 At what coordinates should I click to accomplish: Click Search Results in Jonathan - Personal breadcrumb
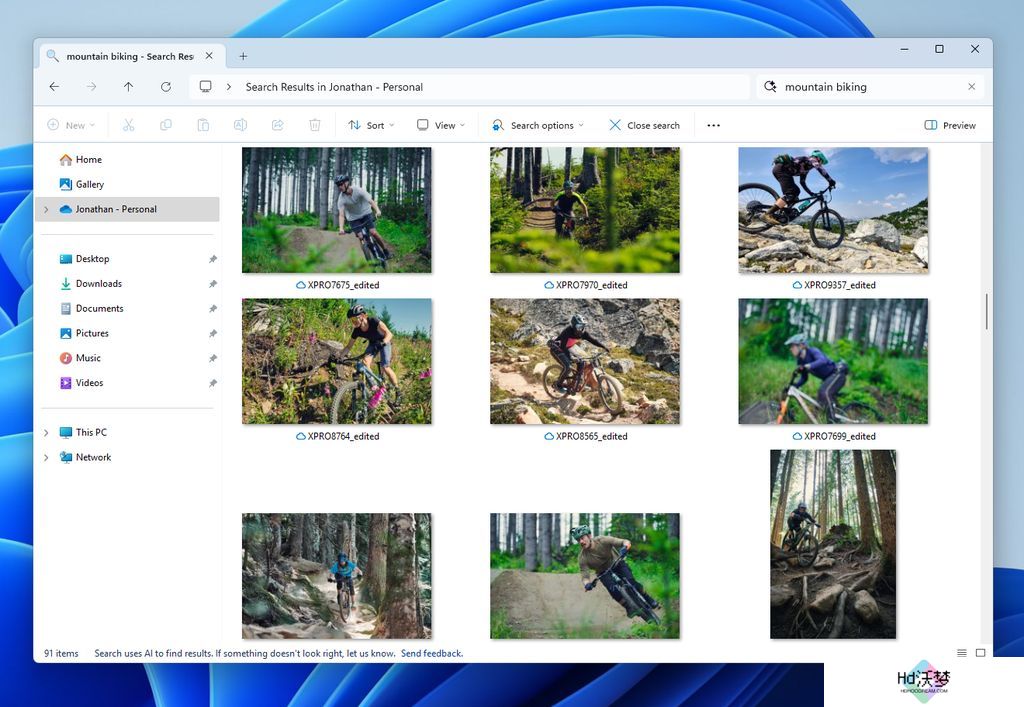click(x=334, y=87)
